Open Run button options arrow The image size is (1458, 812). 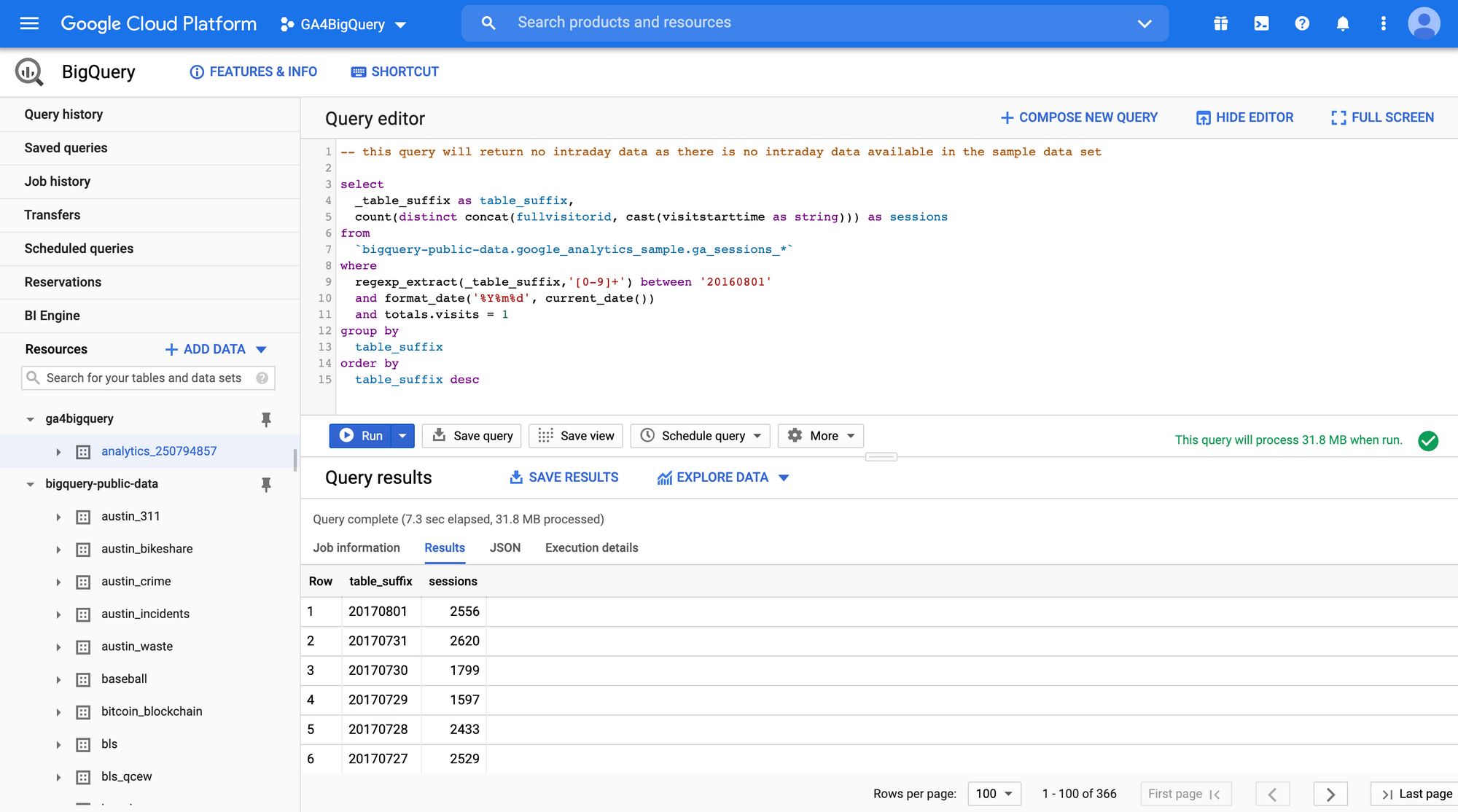click(x=402, y=436)
